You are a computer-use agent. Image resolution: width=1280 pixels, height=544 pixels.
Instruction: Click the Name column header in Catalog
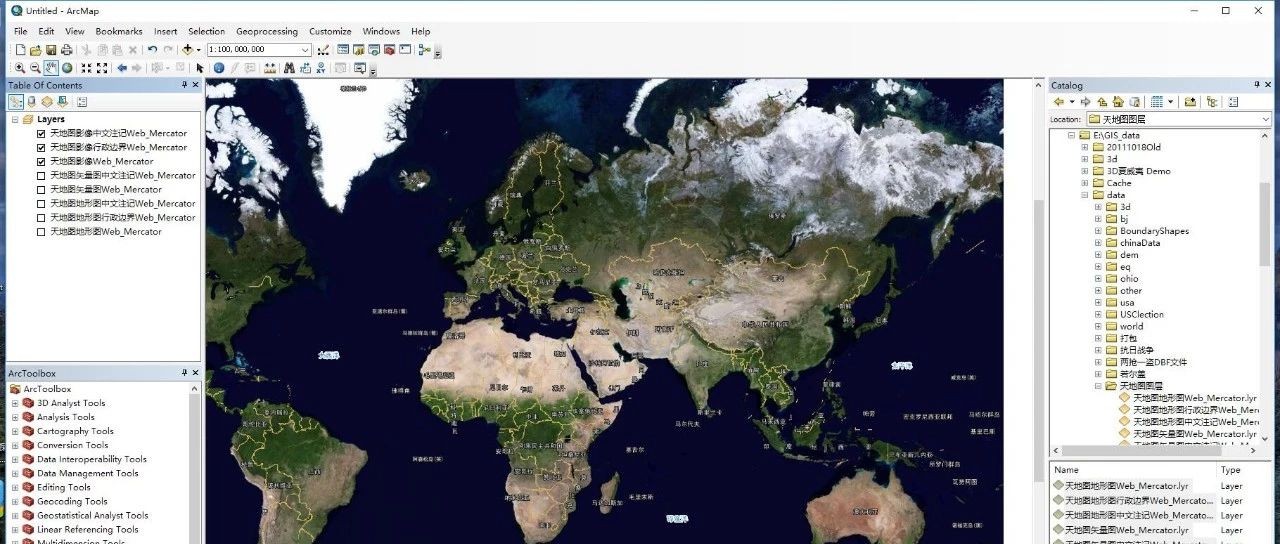click(x=1133, y=470)
